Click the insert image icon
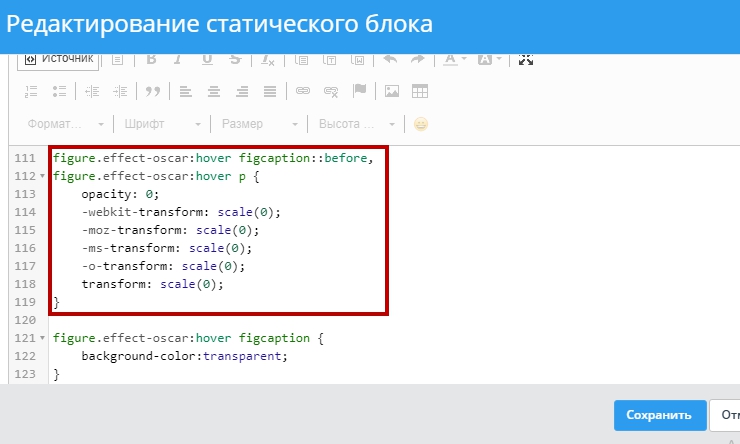 392,91
